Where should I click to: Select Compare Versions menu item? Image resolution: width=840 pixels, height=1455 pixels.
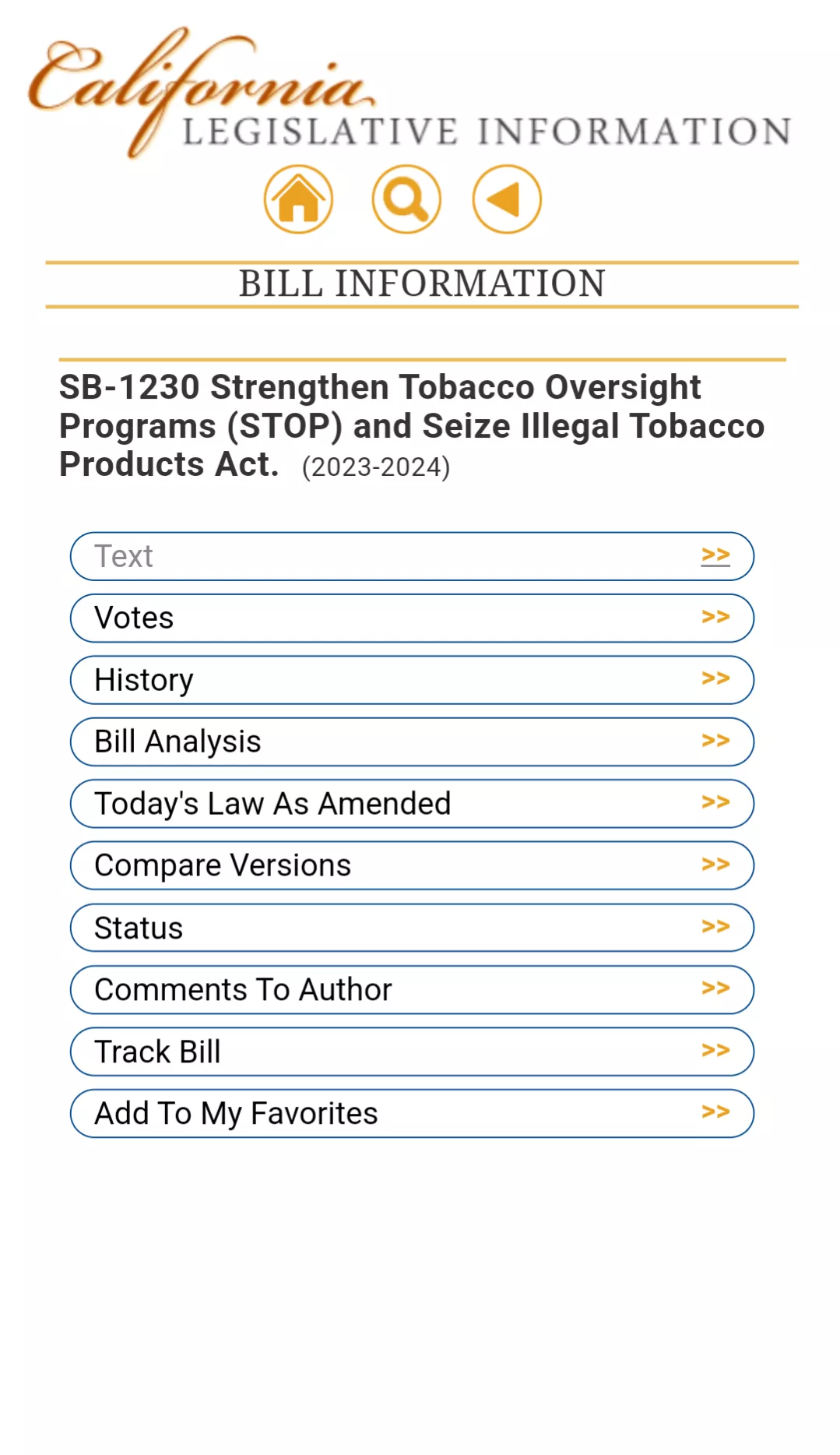[x=223, y=865]
